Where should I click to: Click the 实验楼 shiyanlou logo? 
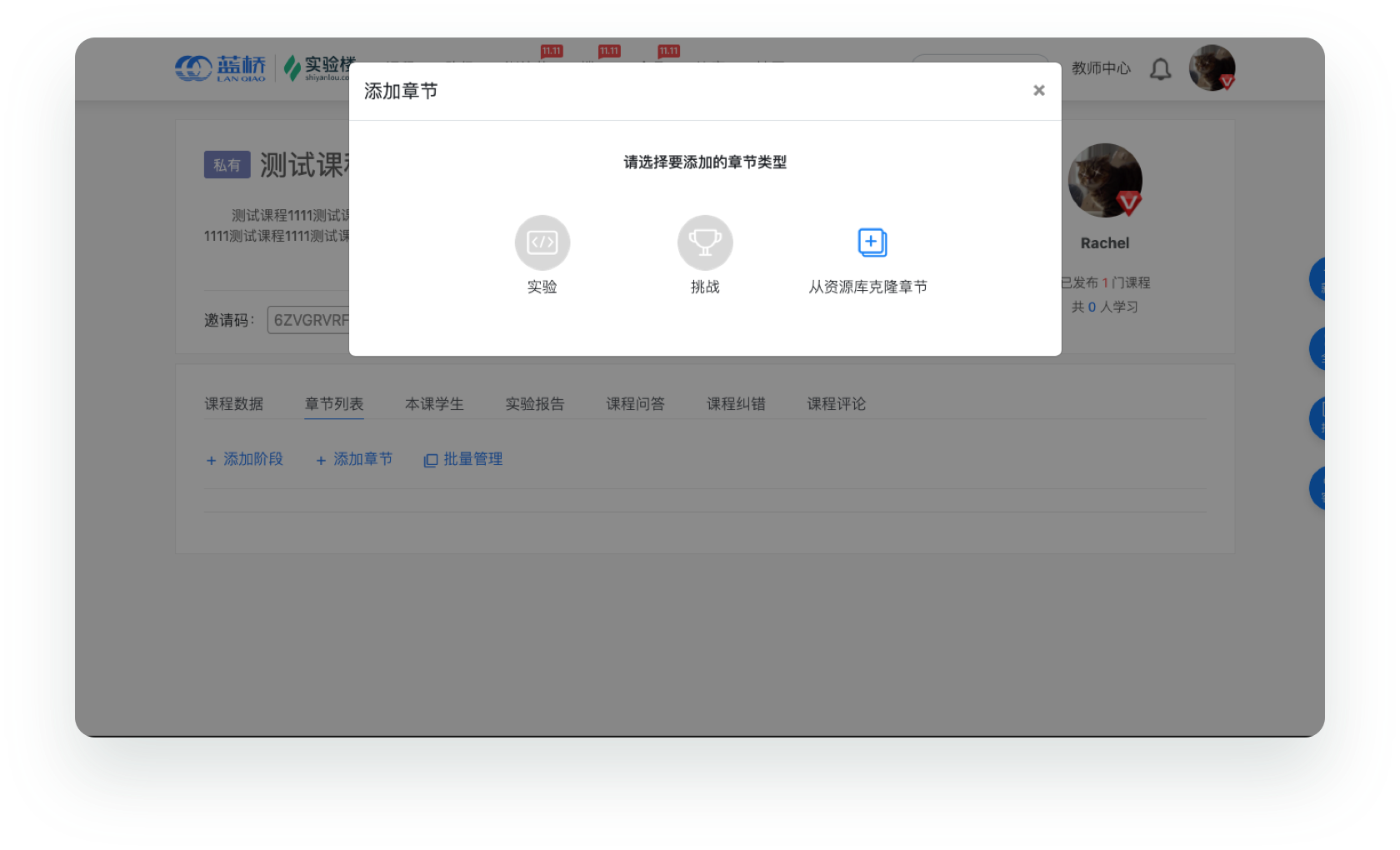(319, 67)
